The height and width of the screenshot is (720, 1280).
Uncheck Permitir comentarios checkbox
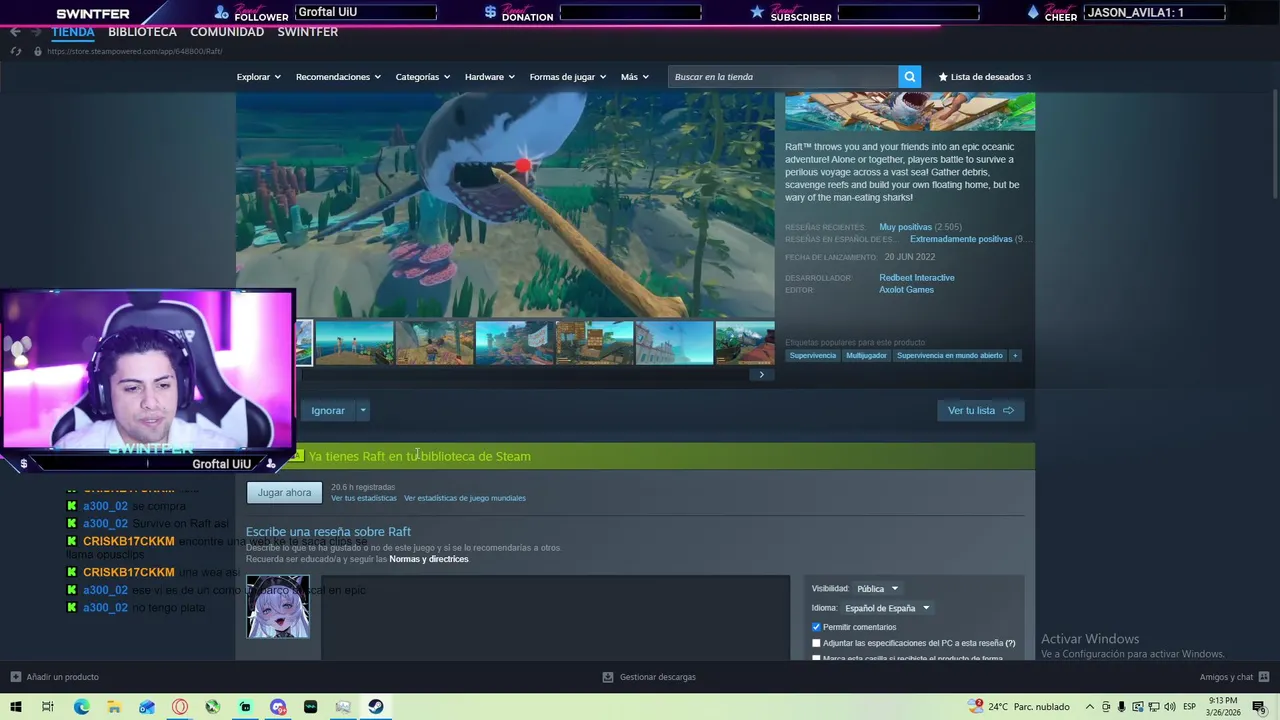click(816, 627)
